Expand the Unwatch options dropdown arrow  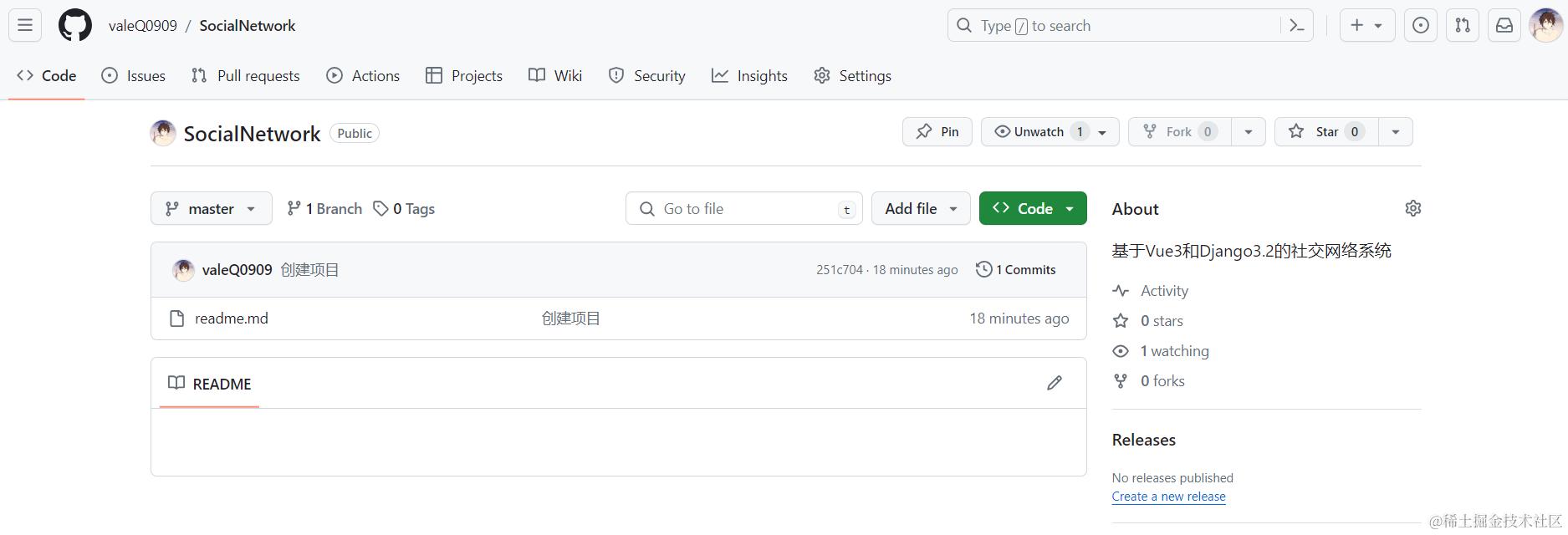click(1103, 132)
